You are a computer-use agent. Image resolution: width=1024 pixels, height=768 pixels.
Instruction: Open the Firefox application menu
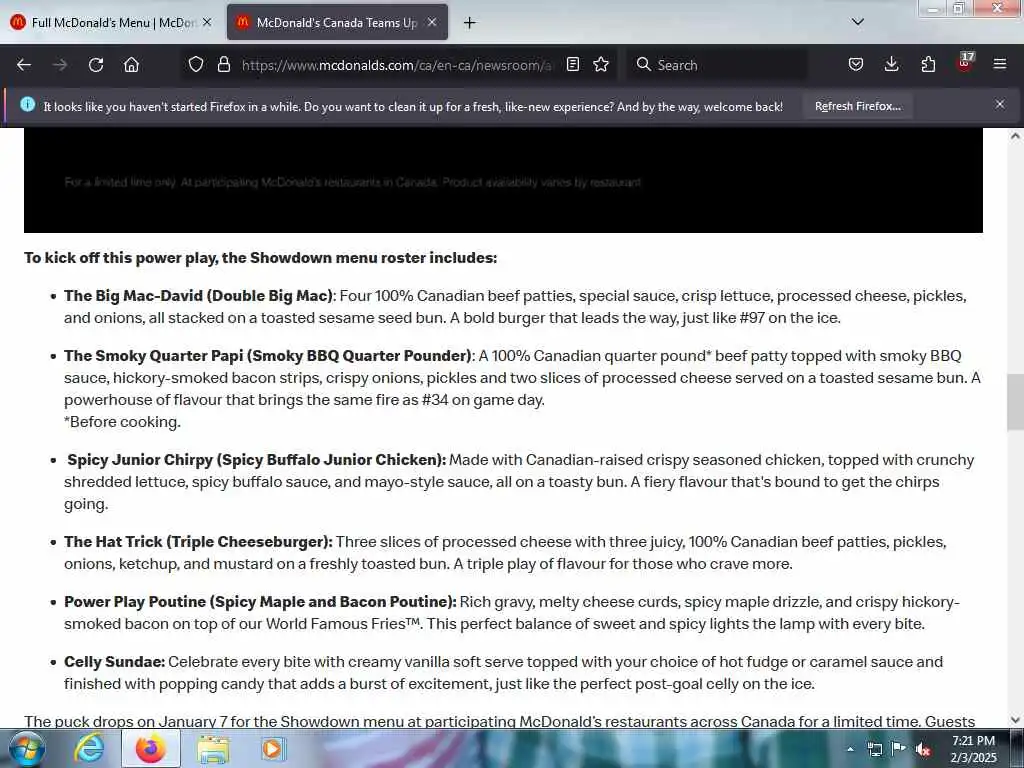[x=1000, y=64]
